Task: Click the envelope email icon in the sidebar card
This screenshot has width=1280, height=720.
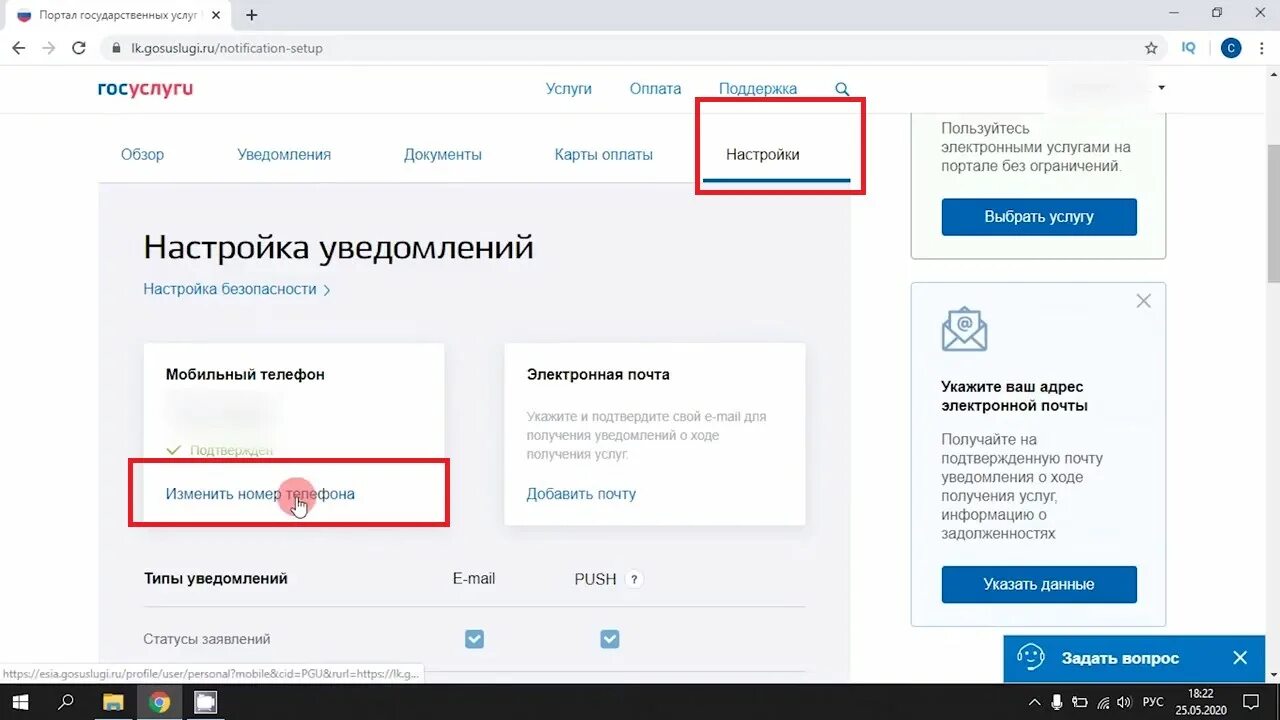Action: click(964, 329)
